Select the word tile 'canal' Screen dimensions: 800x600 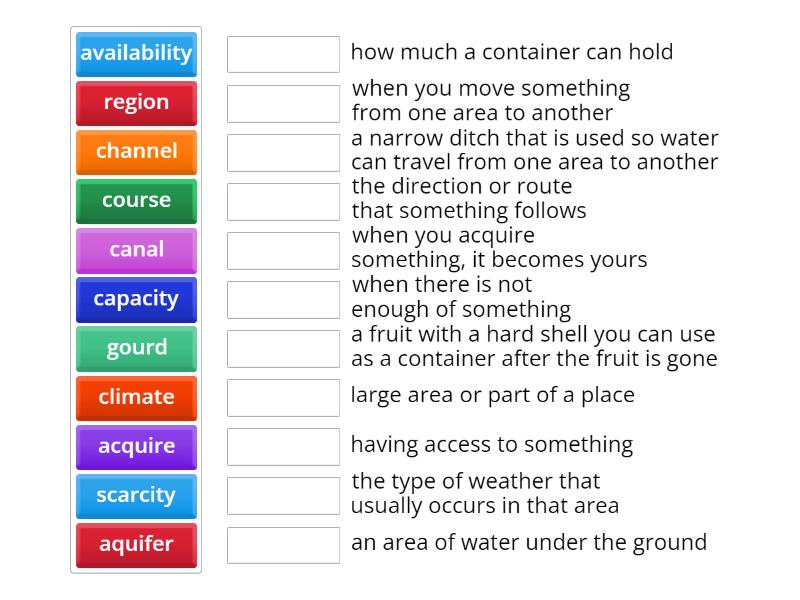(136, 250)
